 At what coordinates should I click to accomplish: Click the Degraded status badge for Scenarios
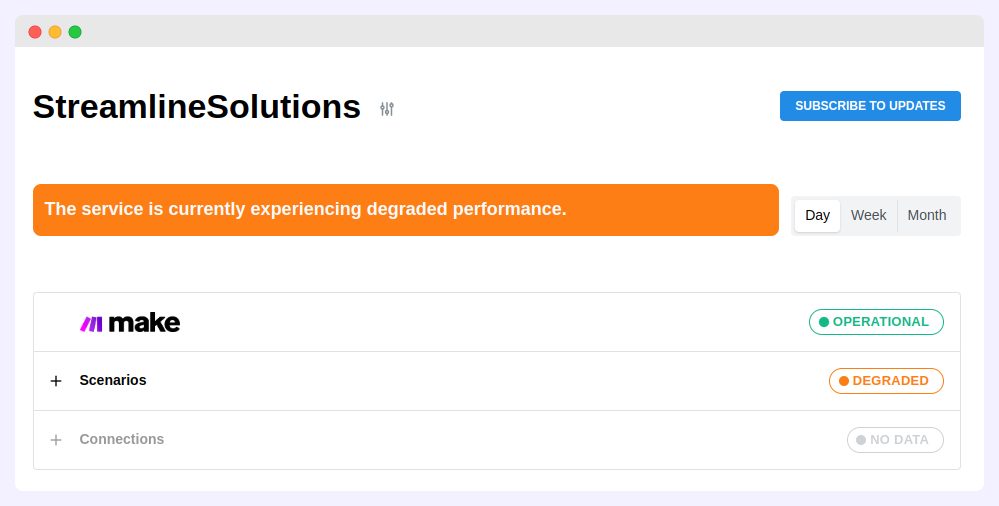[886, 381]
